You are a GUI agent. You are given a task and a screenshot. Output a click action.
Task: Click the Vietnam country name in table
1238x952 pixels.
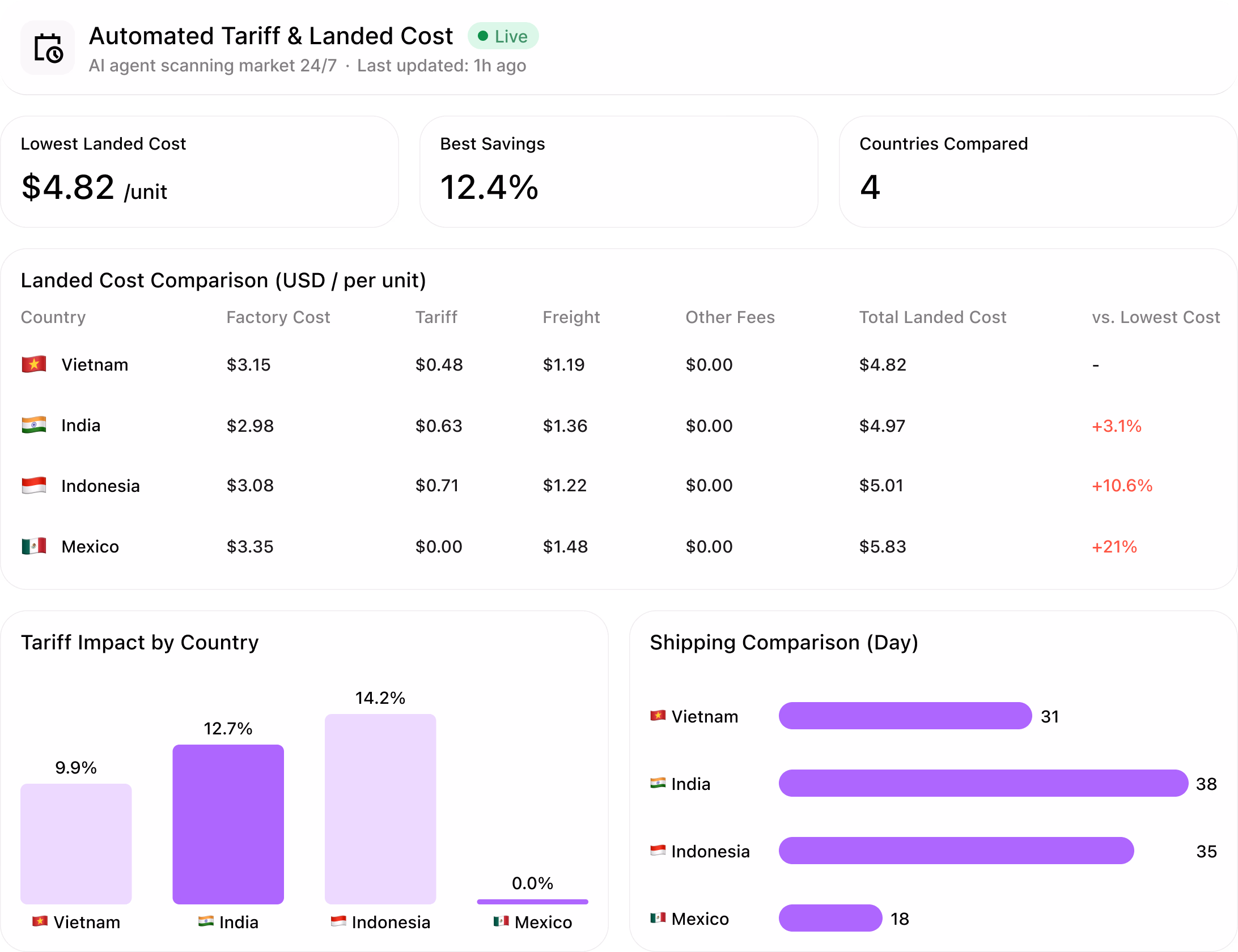click(95, 364)
